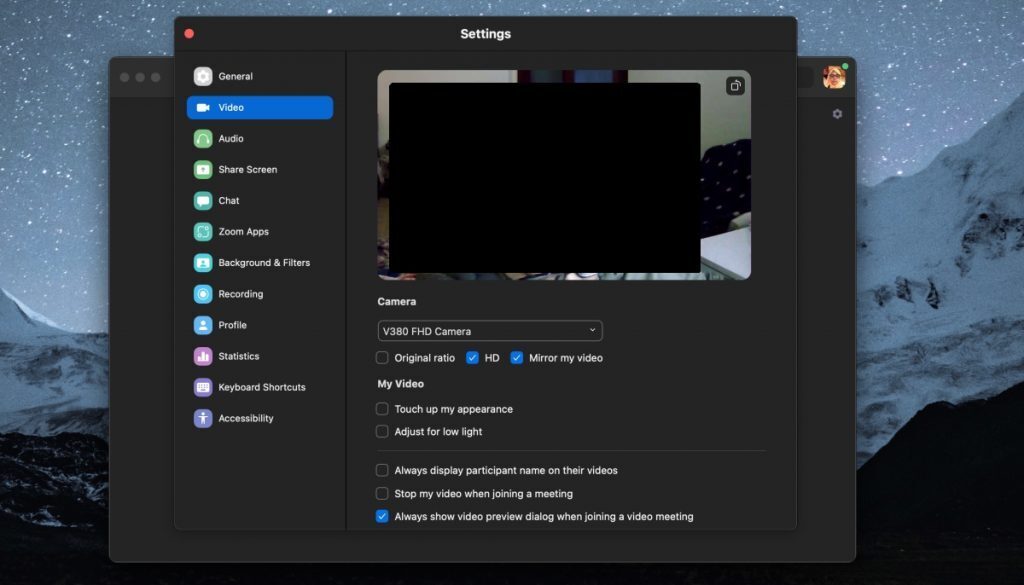Enable Touch up my appearance
The height and width of the screenshot is (585, 1024).
(x=381, y=408)
